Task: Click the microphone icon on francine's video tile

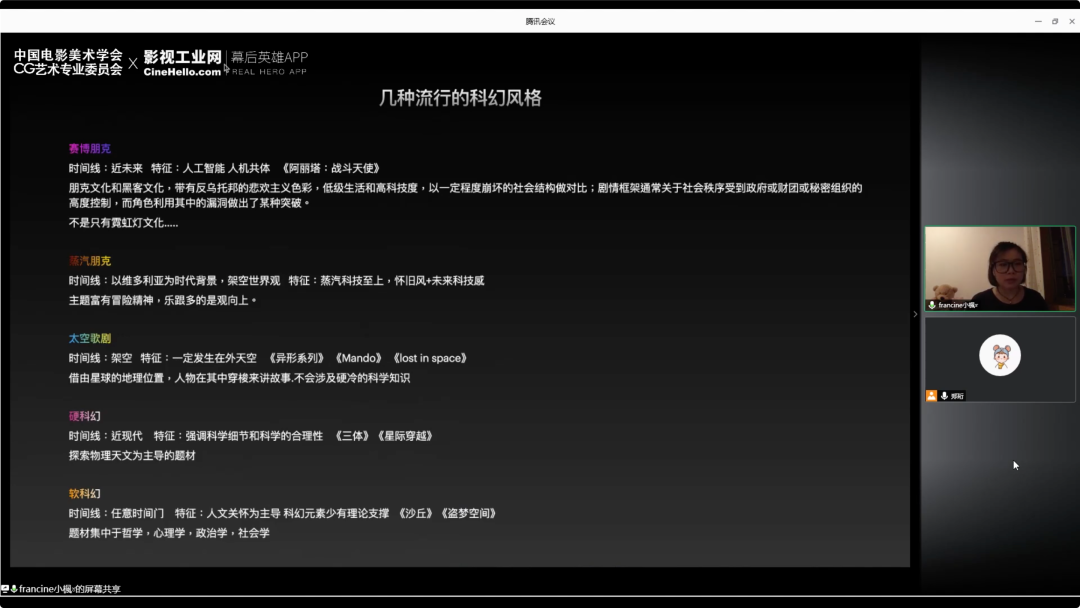Action: [x=932, y=305]
